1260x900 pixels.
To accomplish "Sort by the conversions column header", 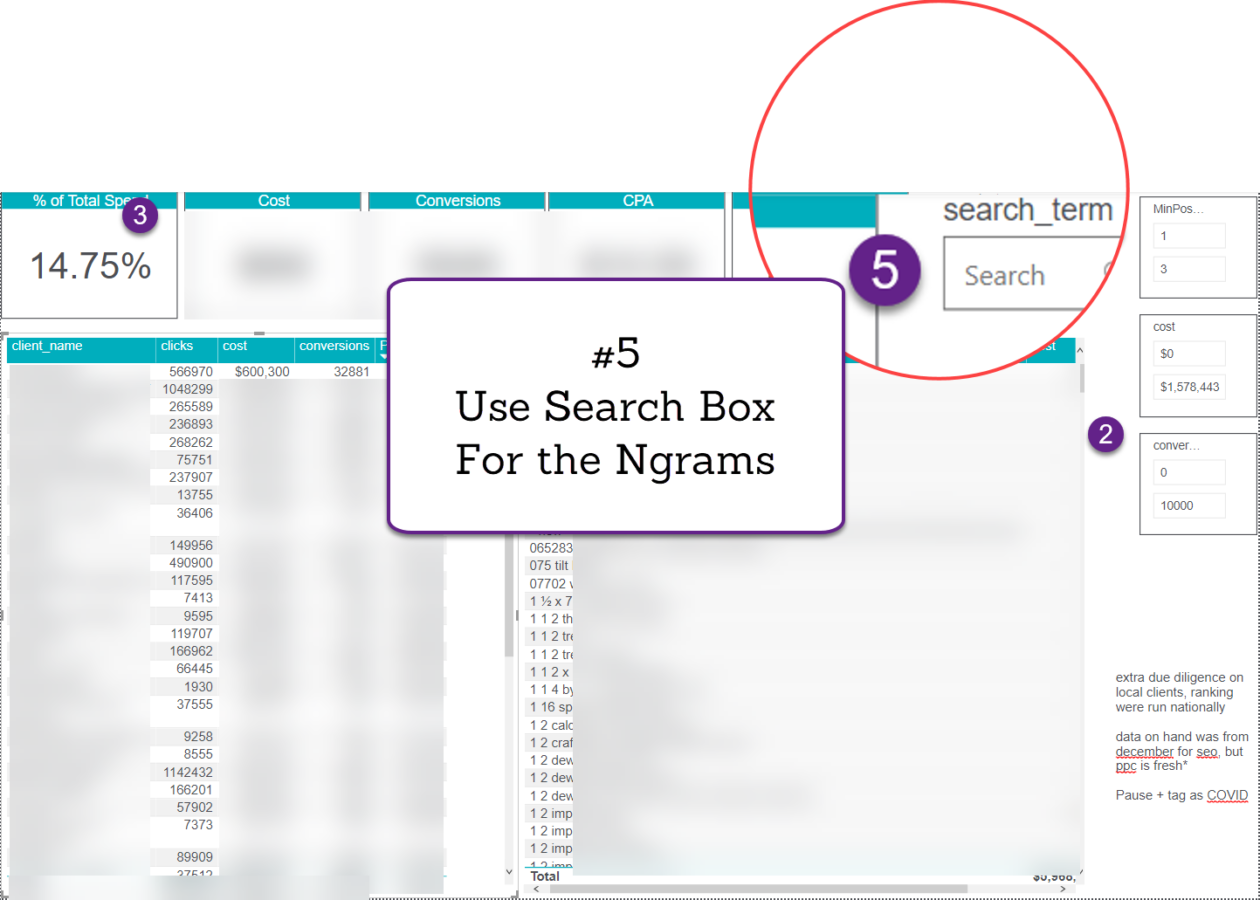I will tap(334, 347).
